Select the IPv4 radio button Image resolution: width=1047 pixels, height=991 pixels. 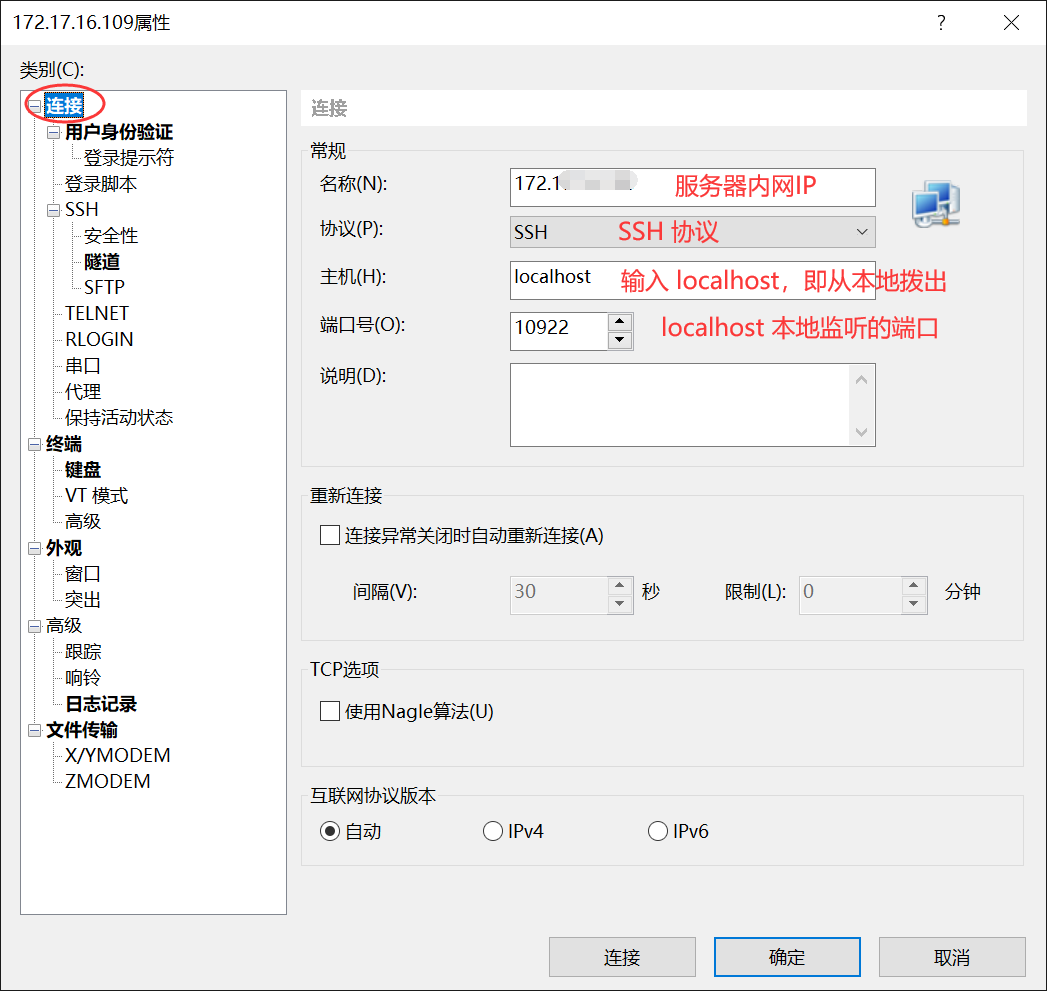coord(493,830)
